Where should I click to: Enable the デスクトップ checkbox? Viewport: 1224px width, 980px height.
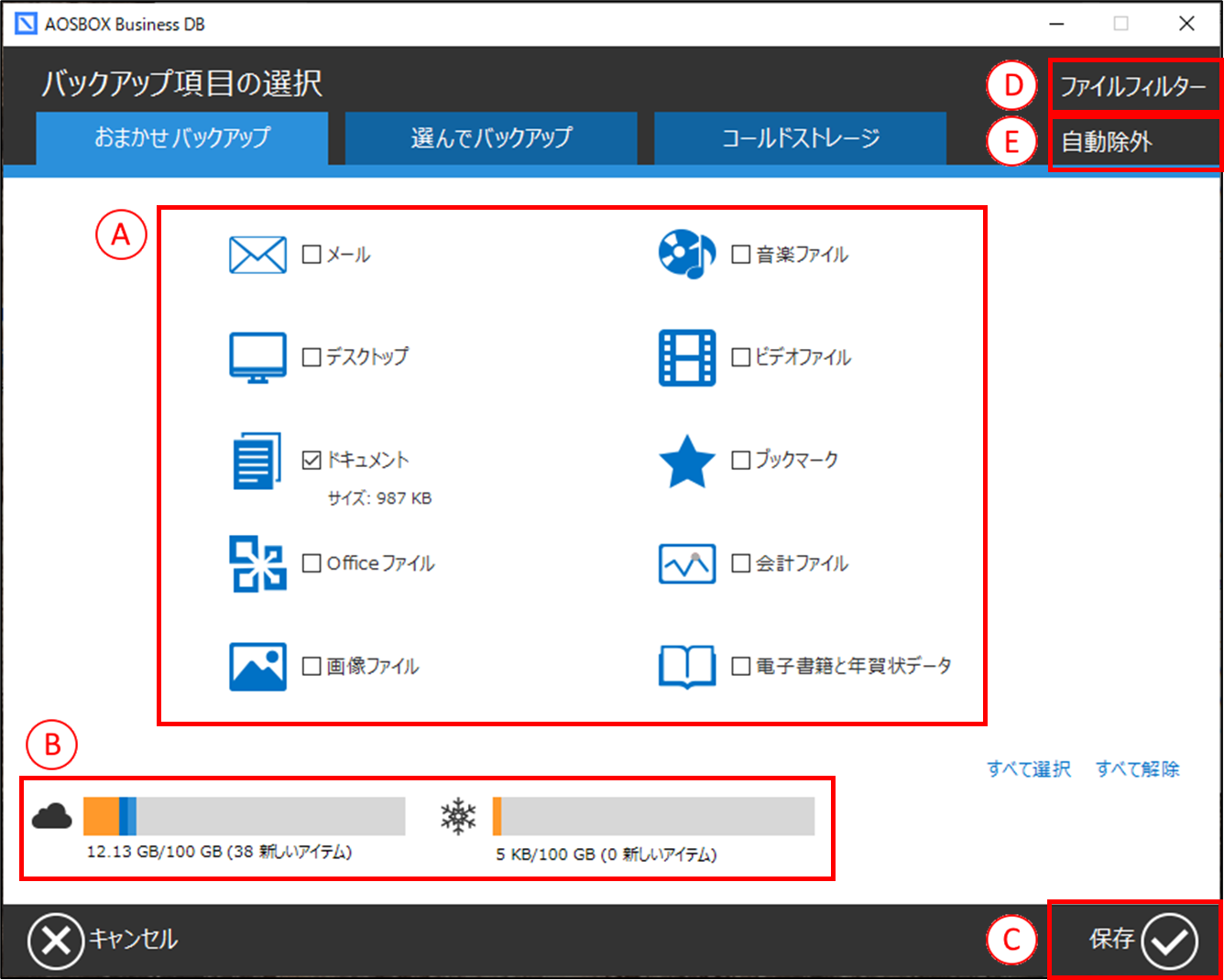311,357
